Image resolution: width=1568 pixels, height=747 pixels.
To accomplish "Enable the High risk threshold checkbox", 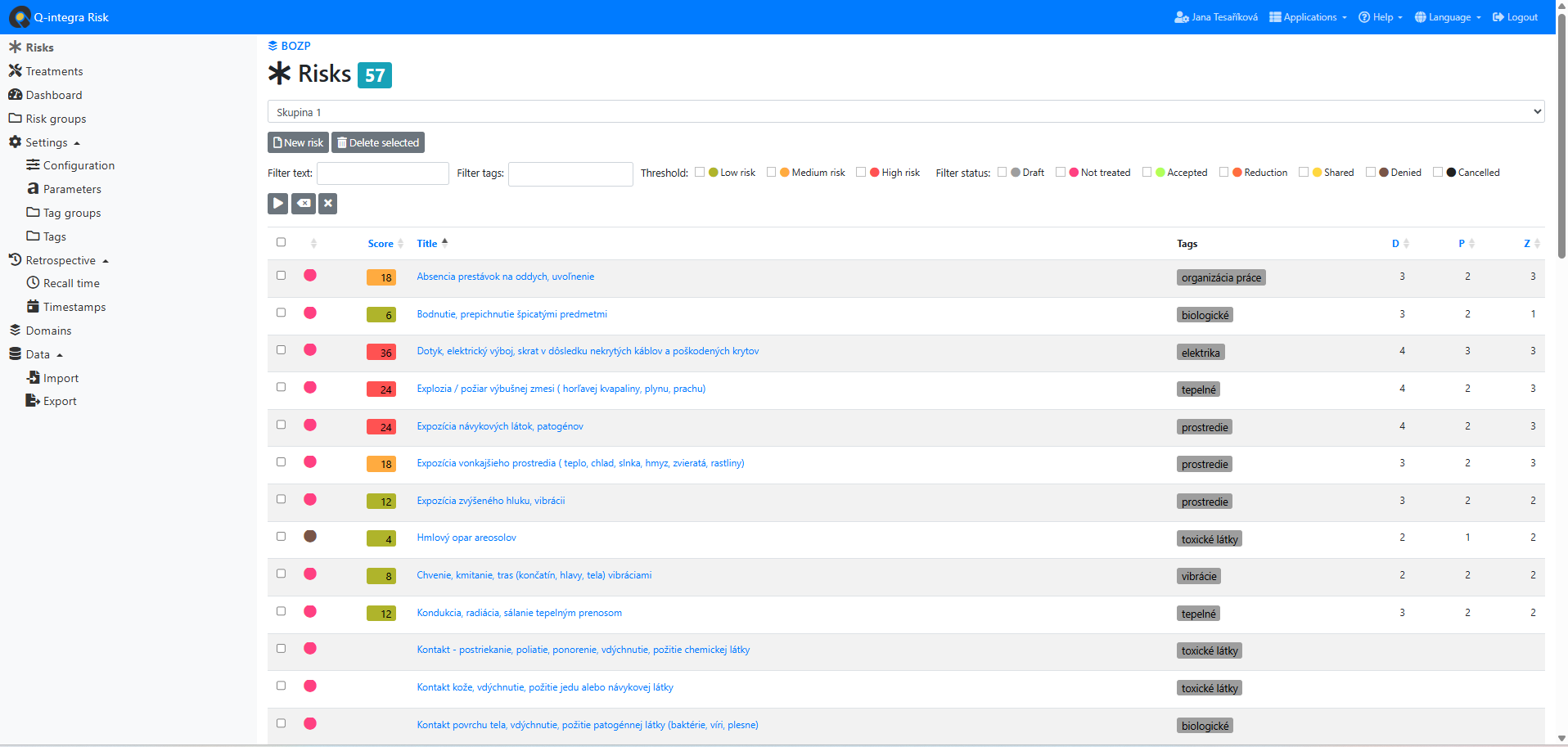I will coord(861,172).
